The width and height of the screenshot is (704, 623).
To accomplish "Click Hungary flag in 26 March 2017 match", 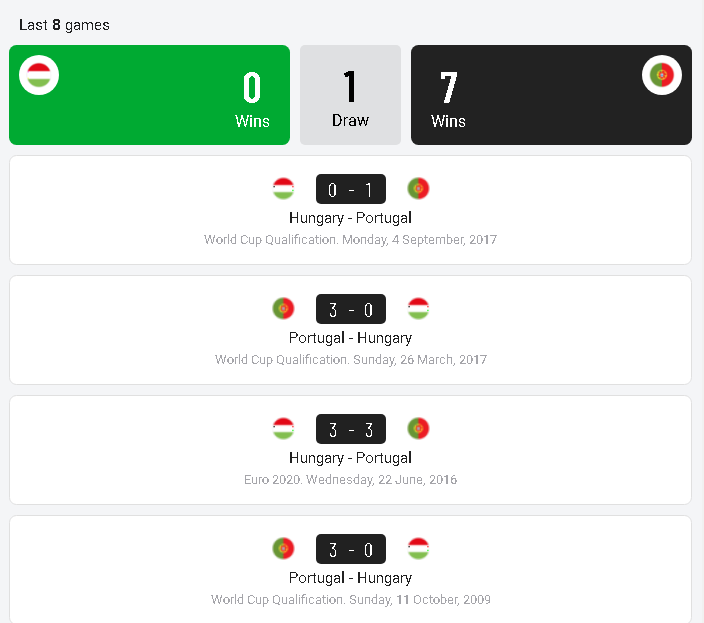I will 418,308.
